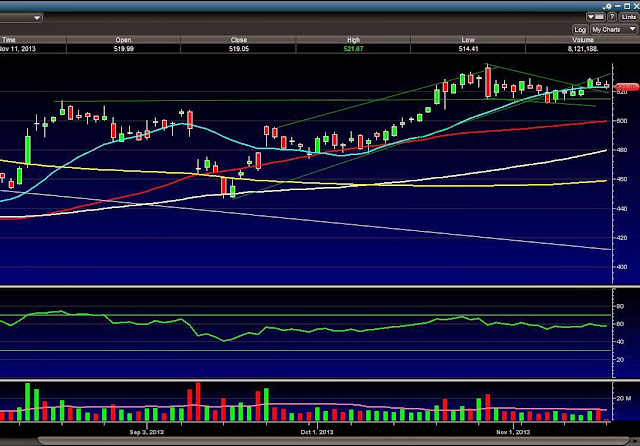Select the Close value 519.05
The height and width of the screenshot is (446, 640).
click(x=238, y=49)
